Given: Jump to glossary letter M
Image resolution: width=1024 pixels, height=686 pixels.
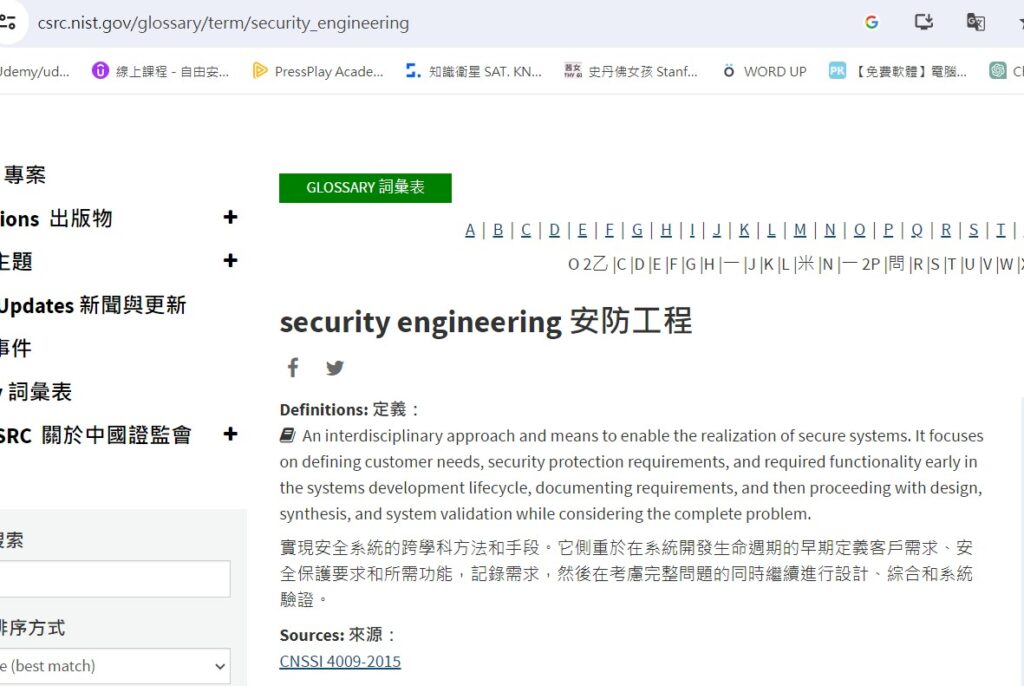Looking at the screenshot, I should click(x=799, y=230).
